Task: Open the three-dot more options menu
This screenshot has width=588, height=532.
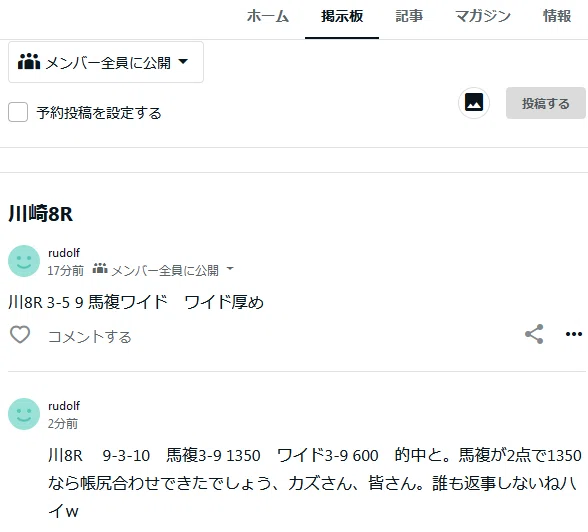Action: point(574,334)
